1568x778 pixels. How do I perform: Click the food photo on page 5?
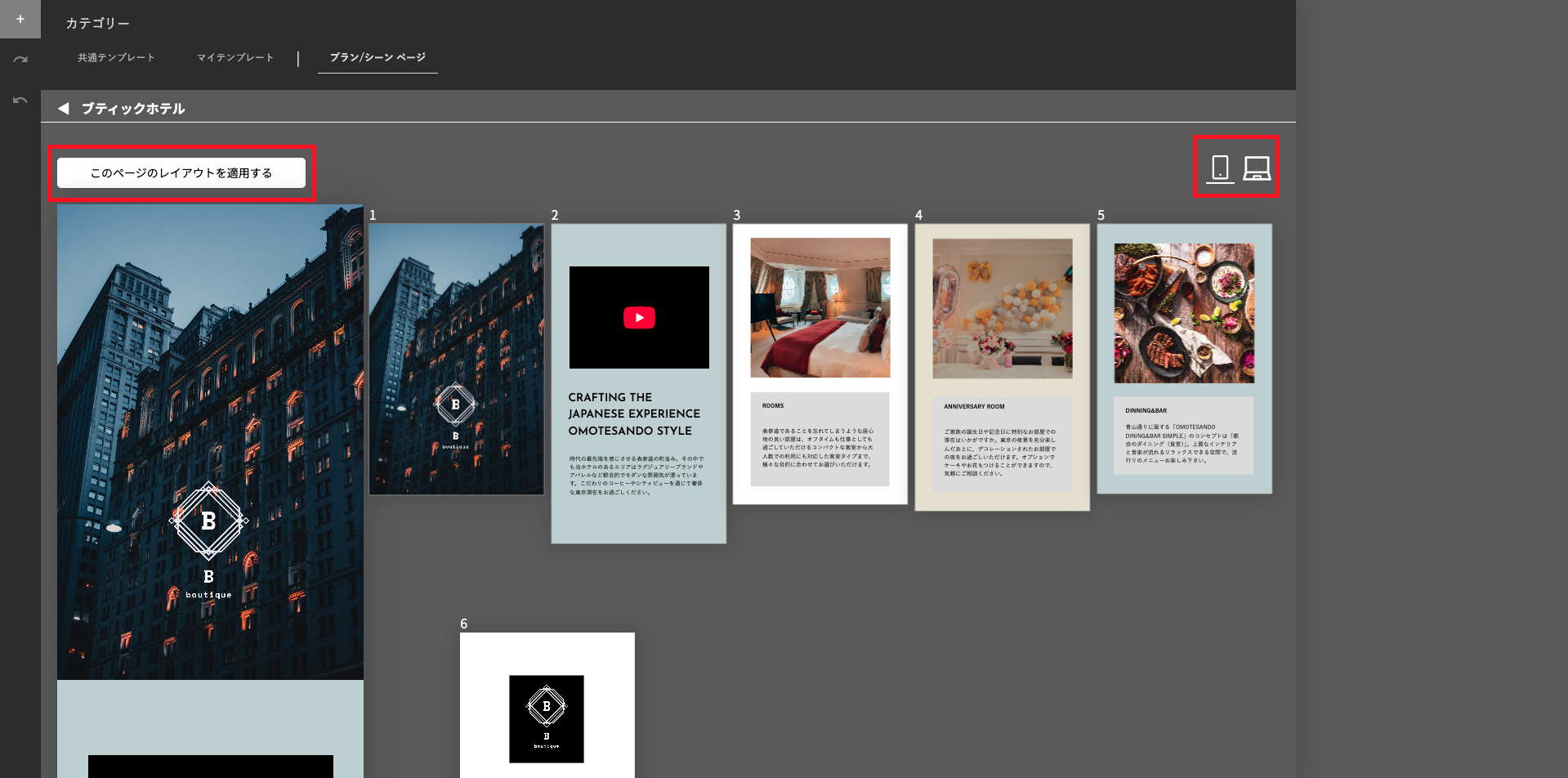coord(1184,313)
